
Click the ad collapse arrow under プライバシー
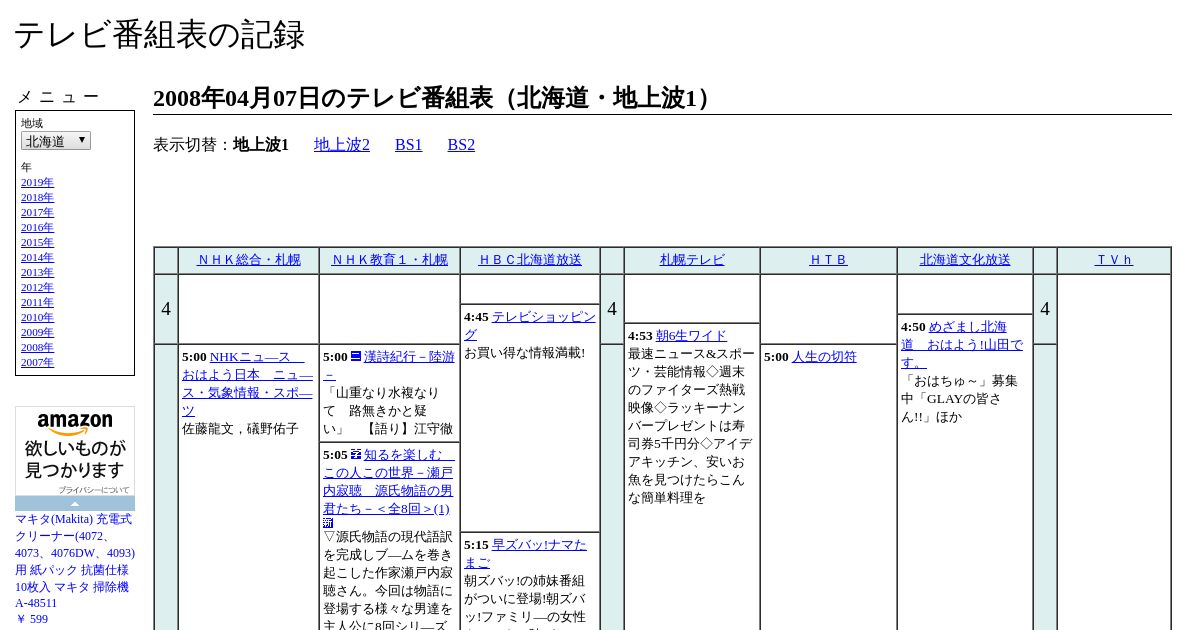75,503
